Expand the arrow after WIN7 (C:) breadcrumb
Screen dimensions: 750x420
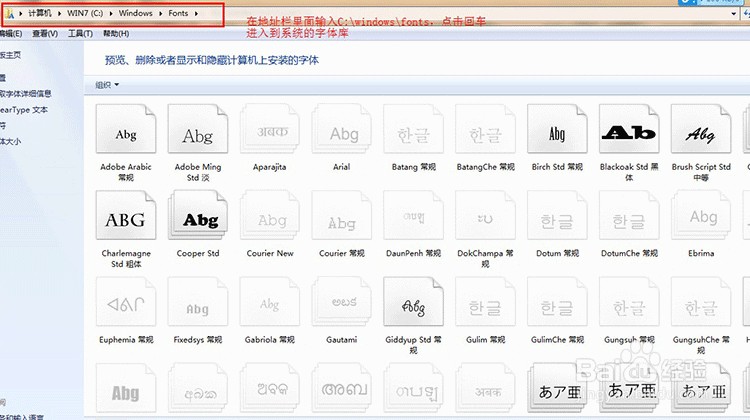tap(111, 13)
